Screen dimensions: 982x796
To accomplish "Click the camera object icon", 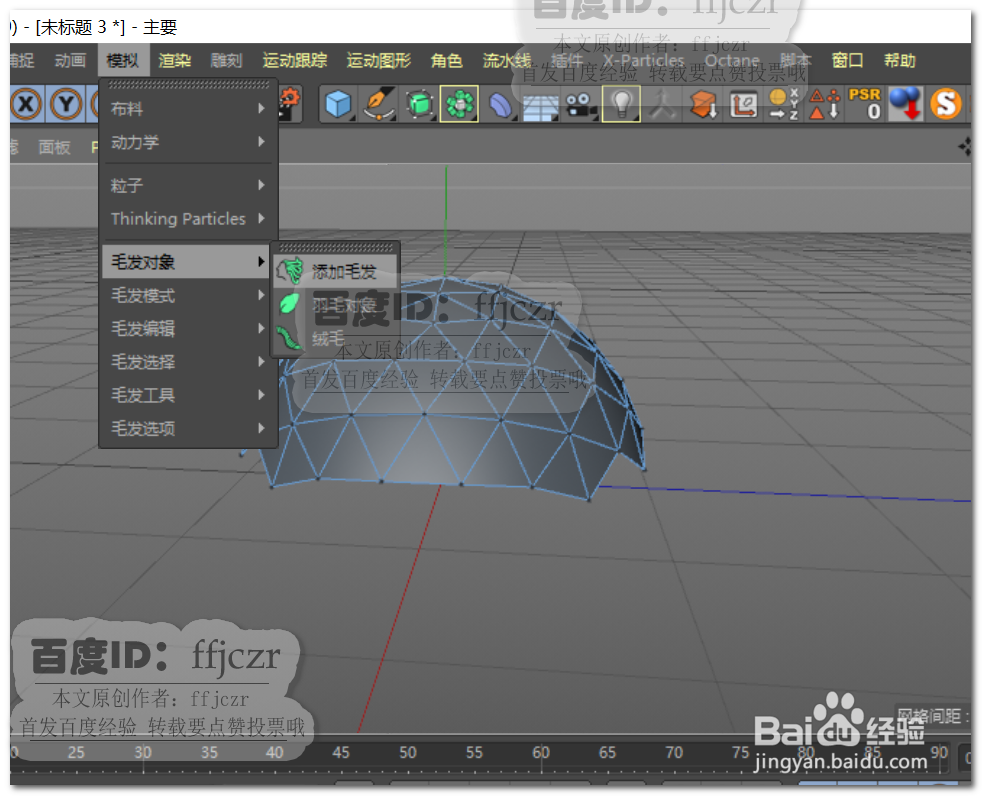I will tap(580, 105).
